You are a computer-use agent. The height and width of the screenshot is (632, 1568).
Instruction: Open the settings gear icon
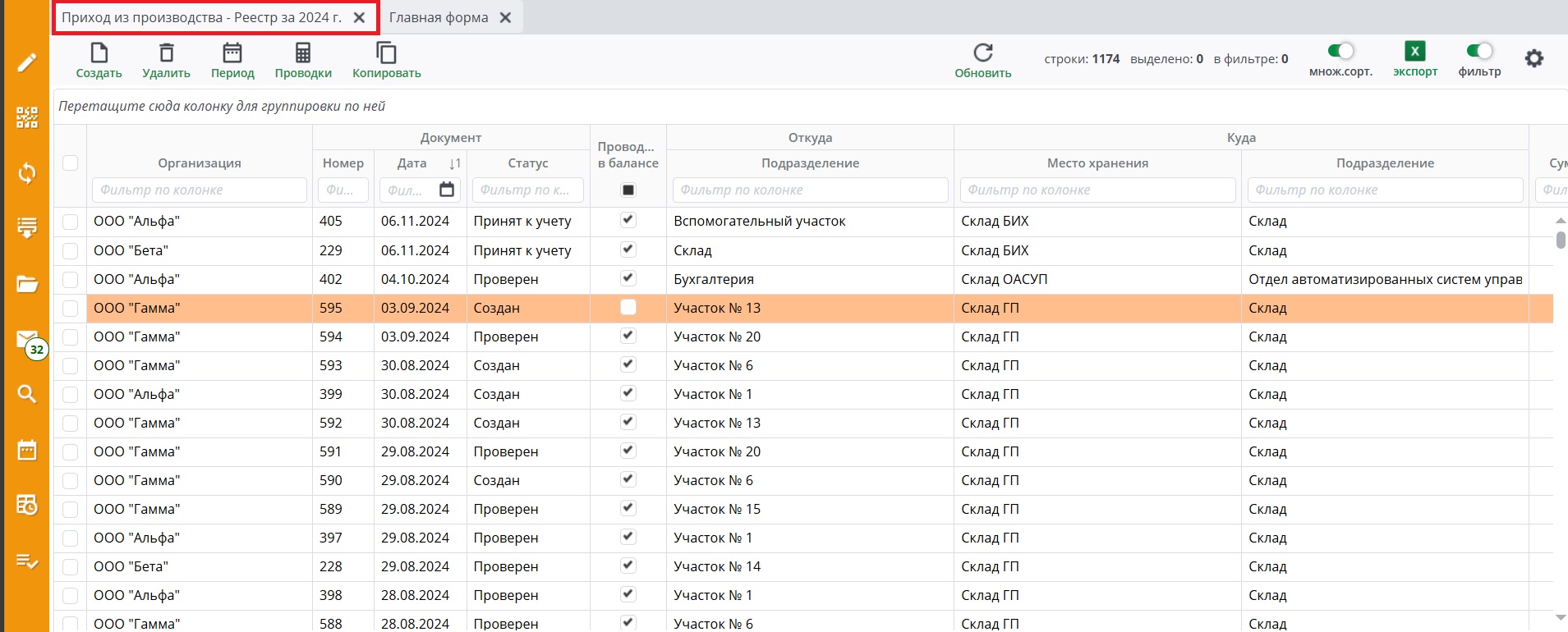click(x=1534, y=58)
